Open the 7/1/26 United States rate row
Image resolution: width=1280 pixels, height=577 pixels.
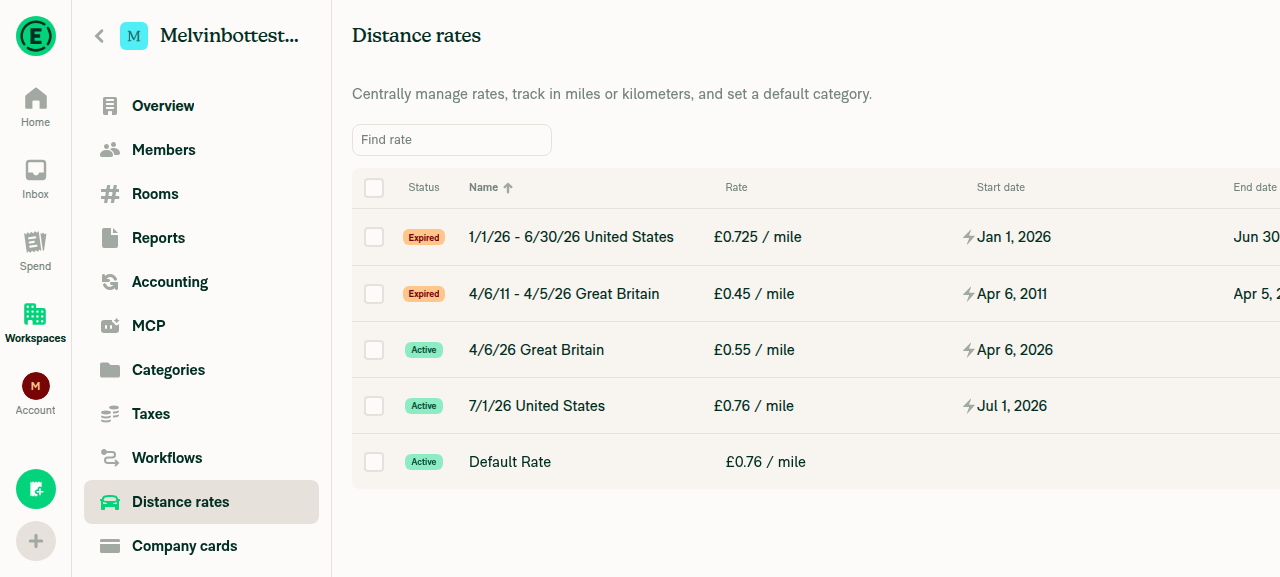point(816,406)
